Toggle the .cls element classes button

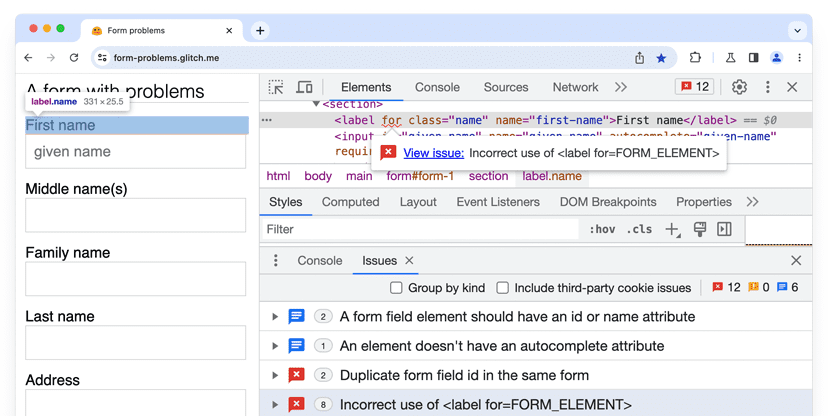click(639, 230)
